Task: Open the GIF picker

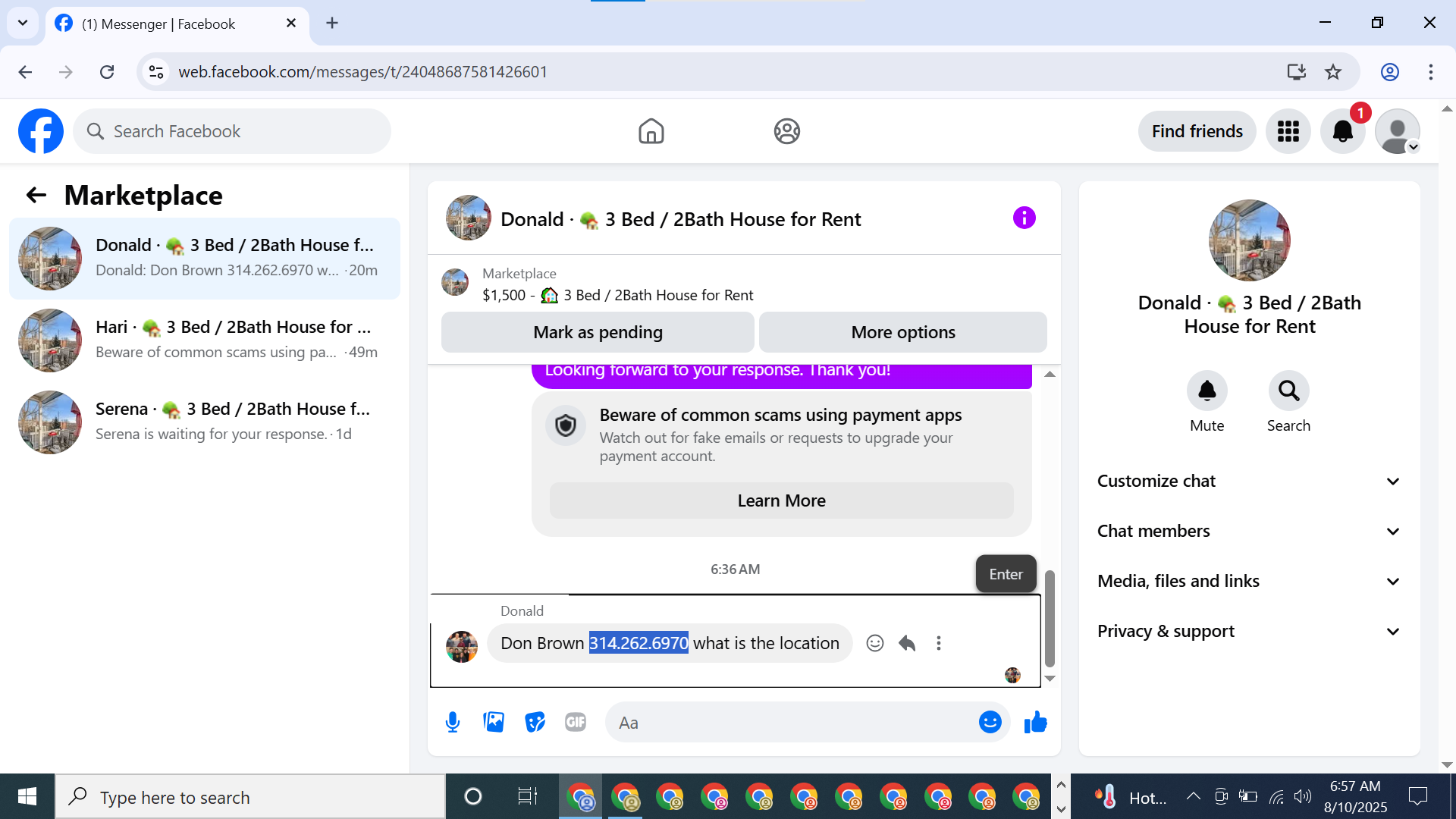Action: point(576,722)
